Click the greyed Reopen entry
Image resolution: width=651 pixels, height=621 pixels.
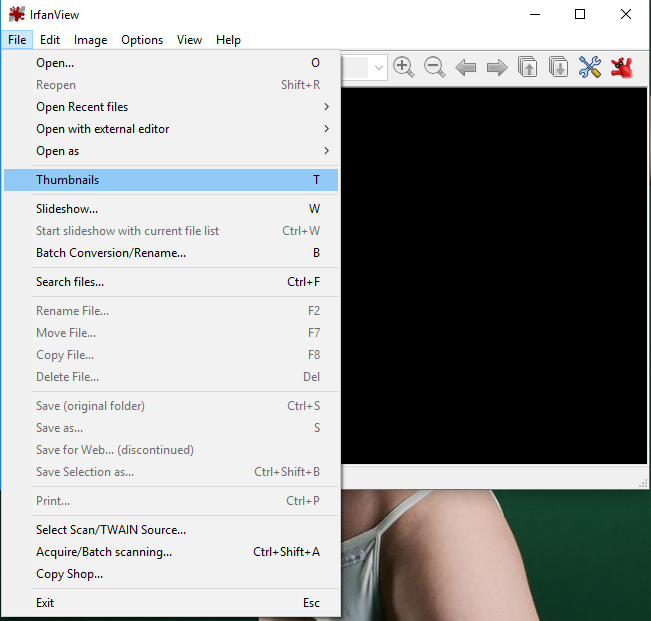(171, 85)
